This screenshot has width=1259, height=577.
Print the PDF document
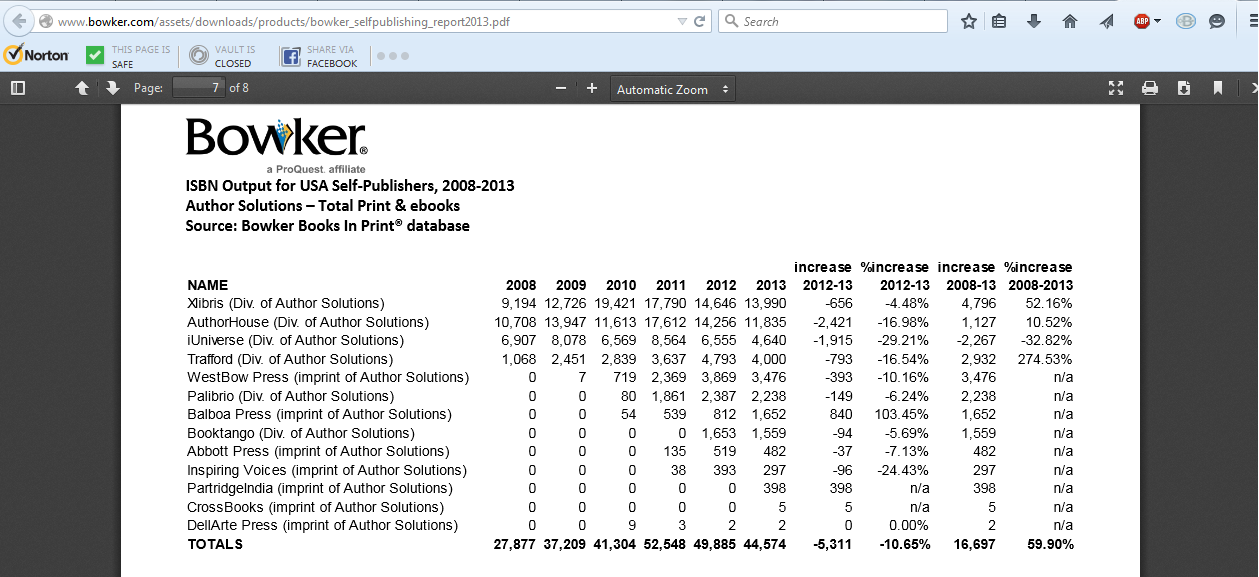click(1150, 88)
